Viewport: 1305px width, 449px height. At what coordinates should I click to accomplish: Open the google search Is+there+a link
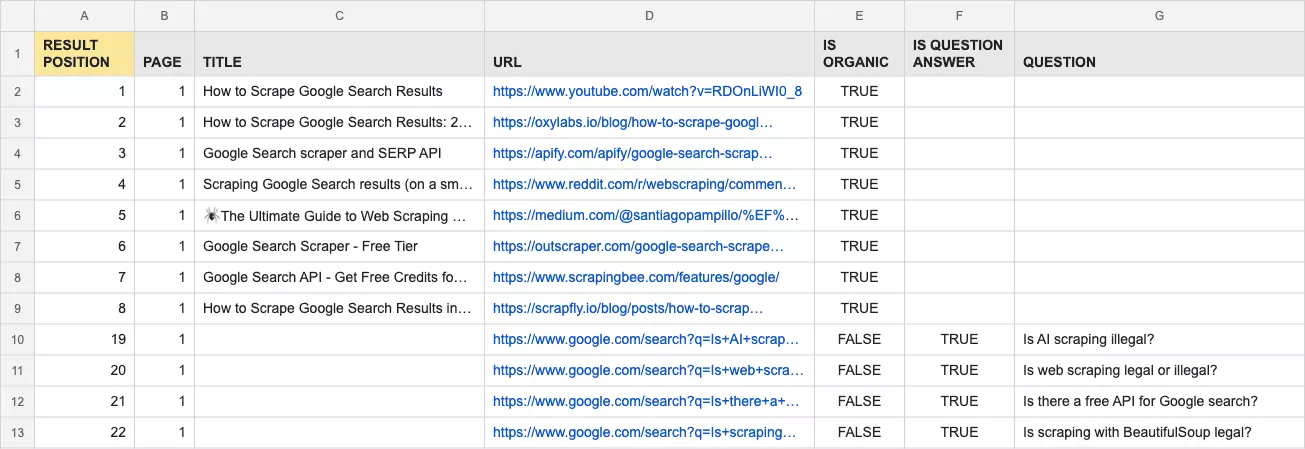click(646, 401)
